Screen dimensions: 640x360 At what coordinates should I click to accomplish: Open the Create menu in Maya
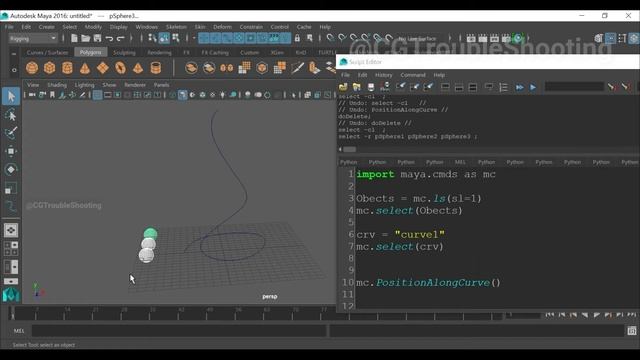47,27
